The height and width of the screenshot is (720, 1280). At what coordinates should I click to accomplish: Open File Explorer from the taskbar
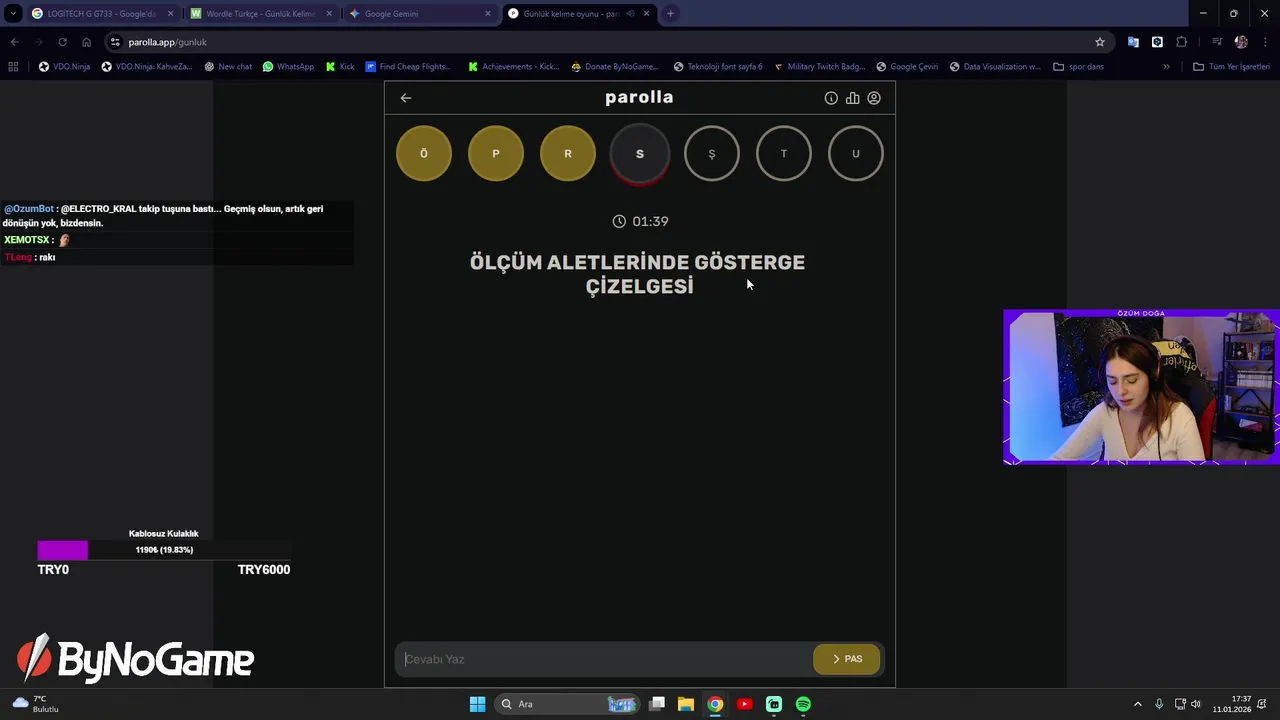click(x=686, y=704)
